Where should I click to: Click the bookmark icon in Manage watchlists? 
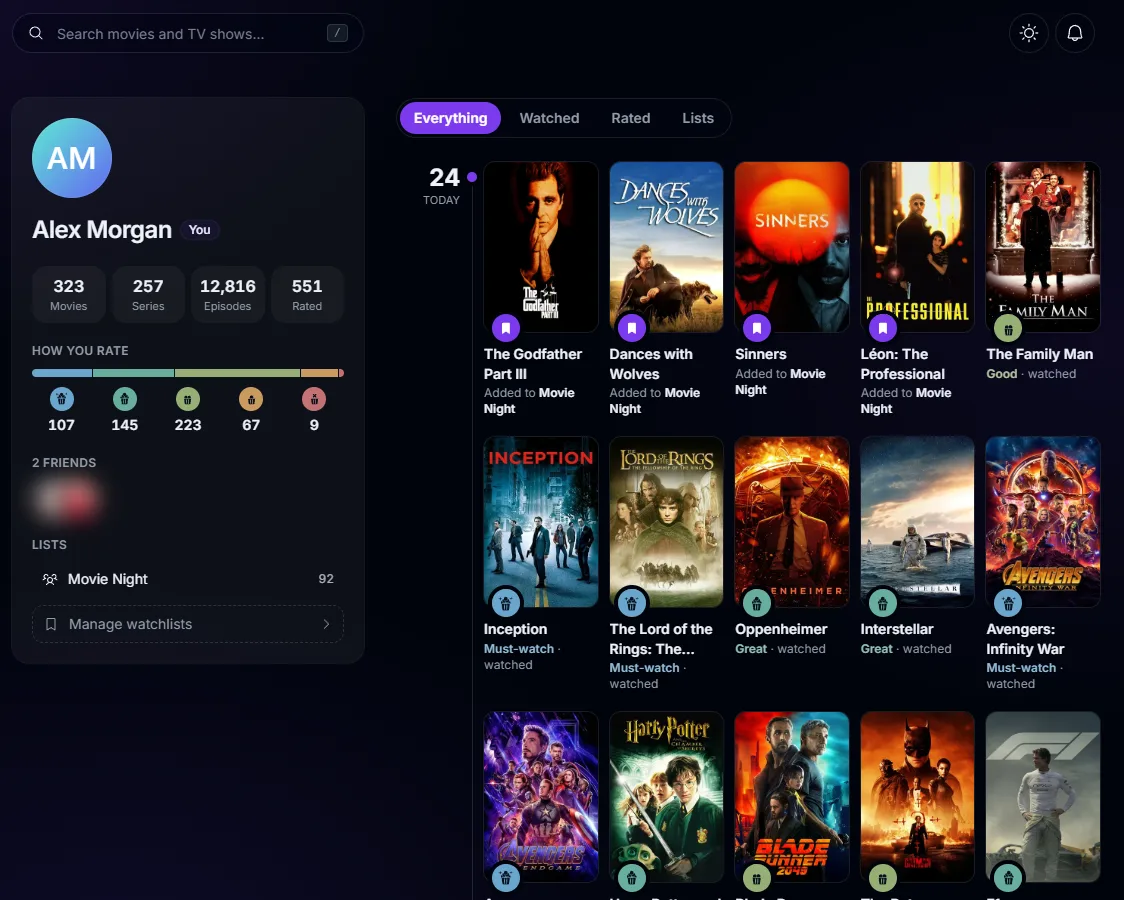[51, 624]
